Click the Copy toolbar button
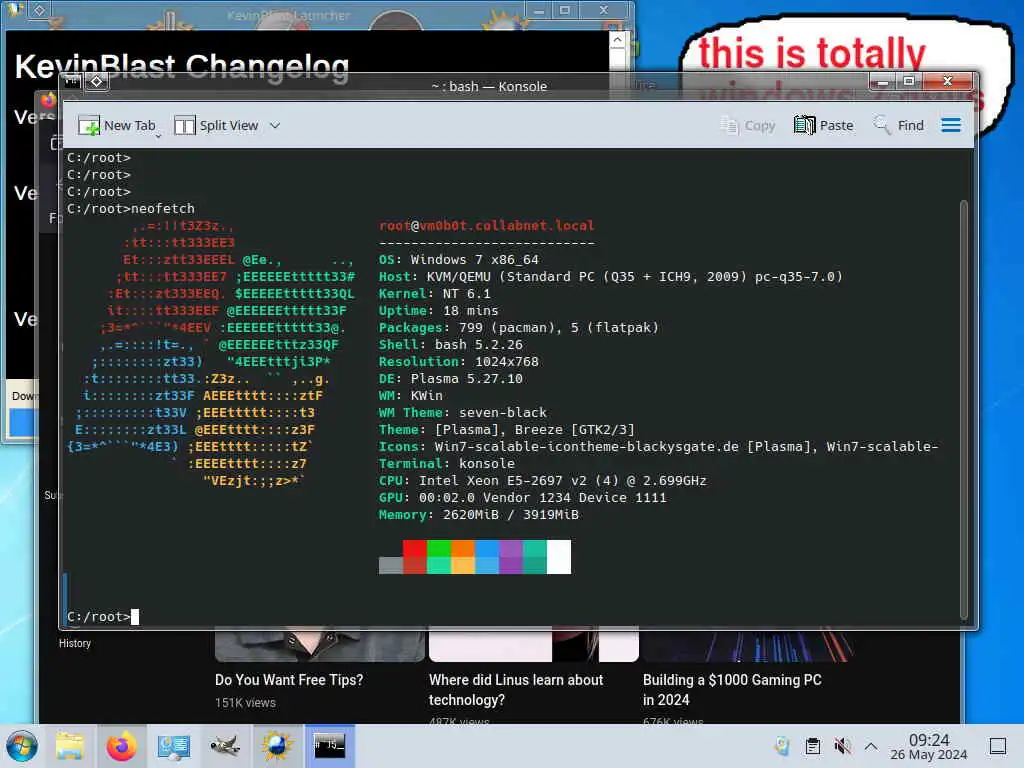The image size is (1024, 768). click(748, 125)
